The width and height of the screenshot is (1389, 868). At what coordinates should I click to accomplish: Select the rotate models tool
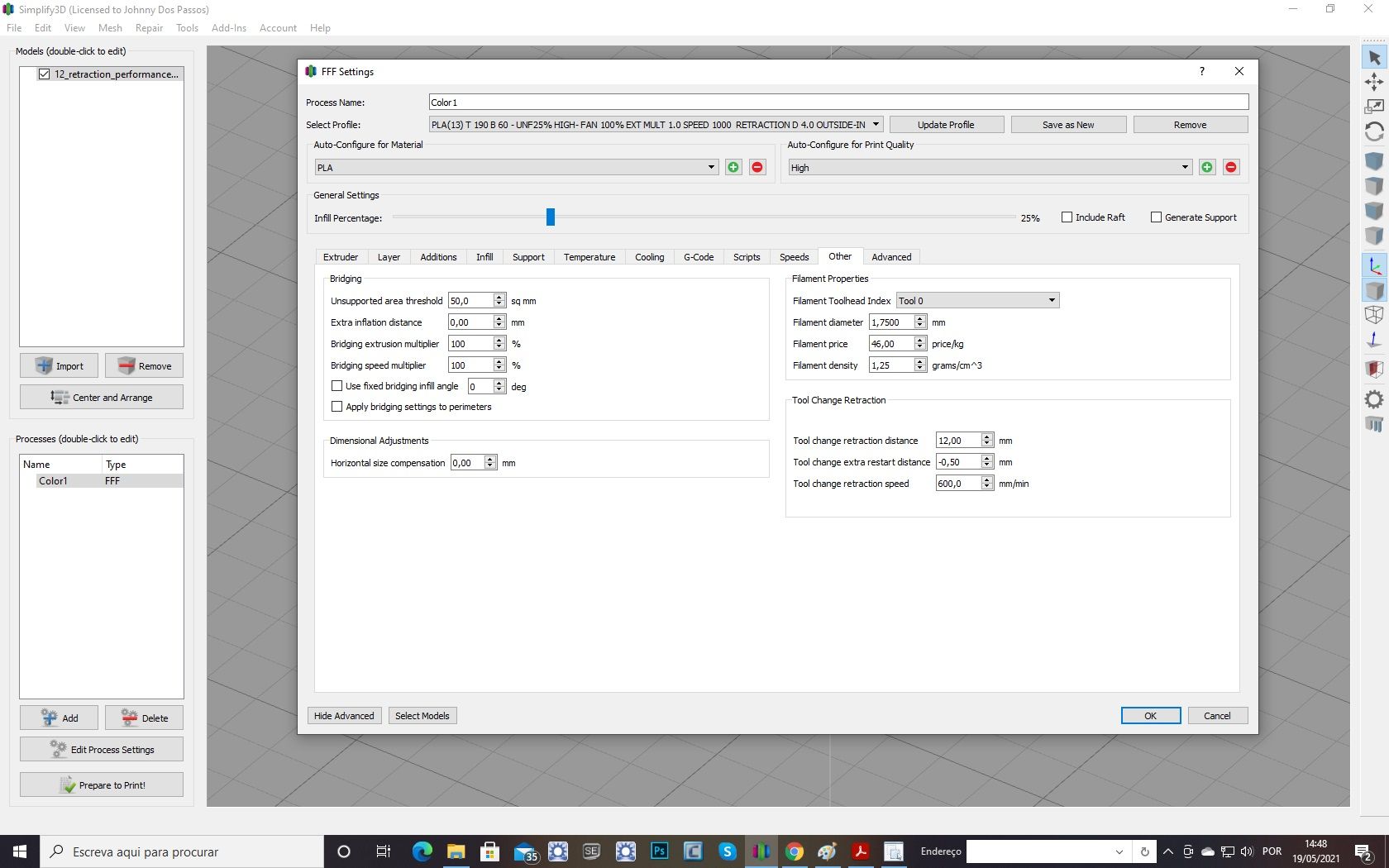1373,131
